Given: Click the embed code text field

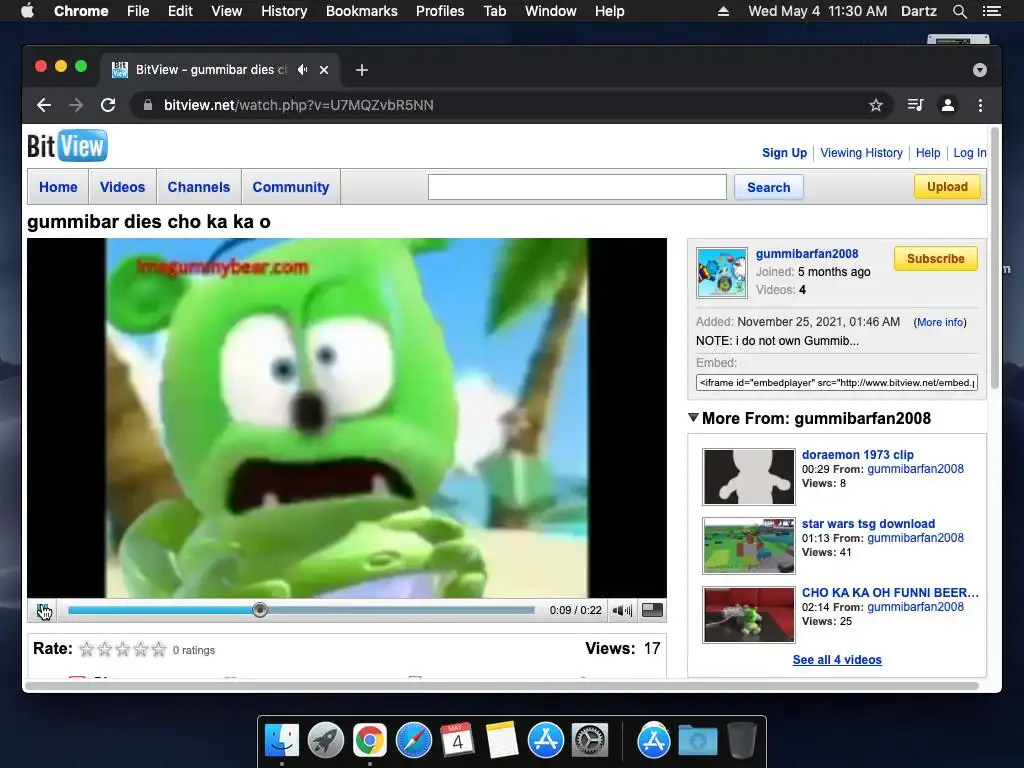Looking at the screenshot, I should point(837,383).
